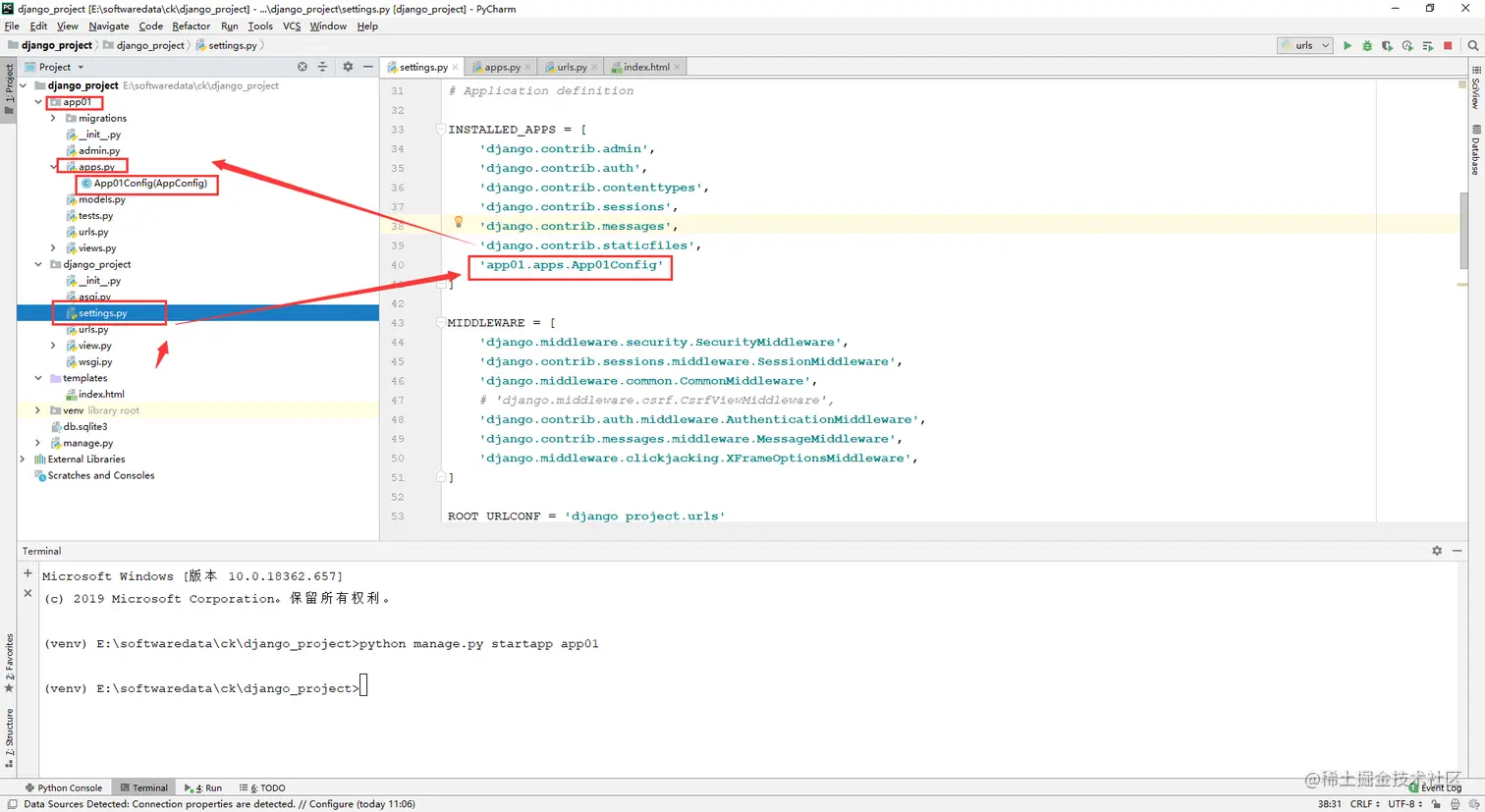Collapse the inner django_project folder
The height and width of the screenshot is (812, 1485).
pyautogui.click(x=38, y=264)
